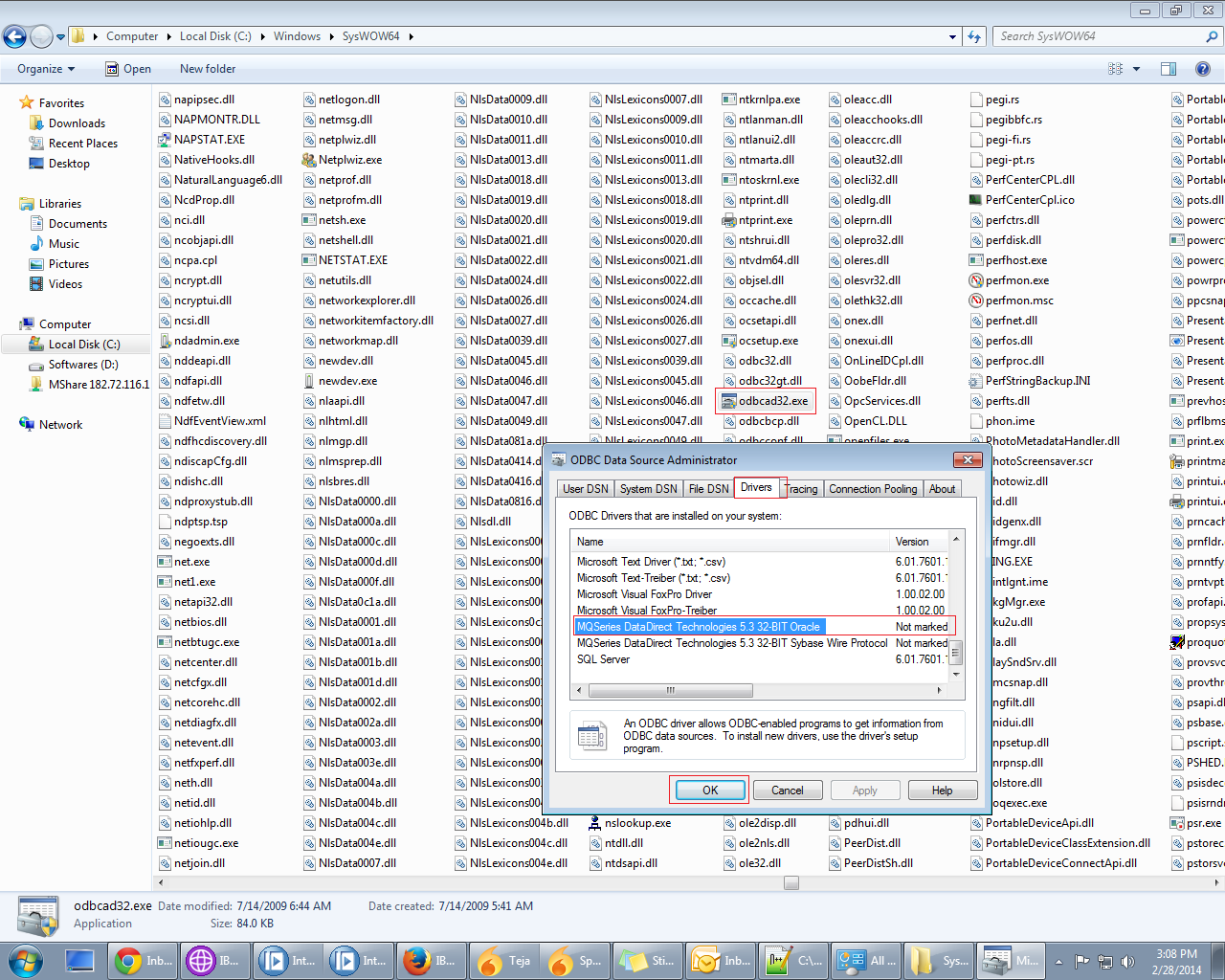Select Microsoft Visual FoxPro Driver row
The width and height of the screenshot is (1225, 980).
coord(644,594)
